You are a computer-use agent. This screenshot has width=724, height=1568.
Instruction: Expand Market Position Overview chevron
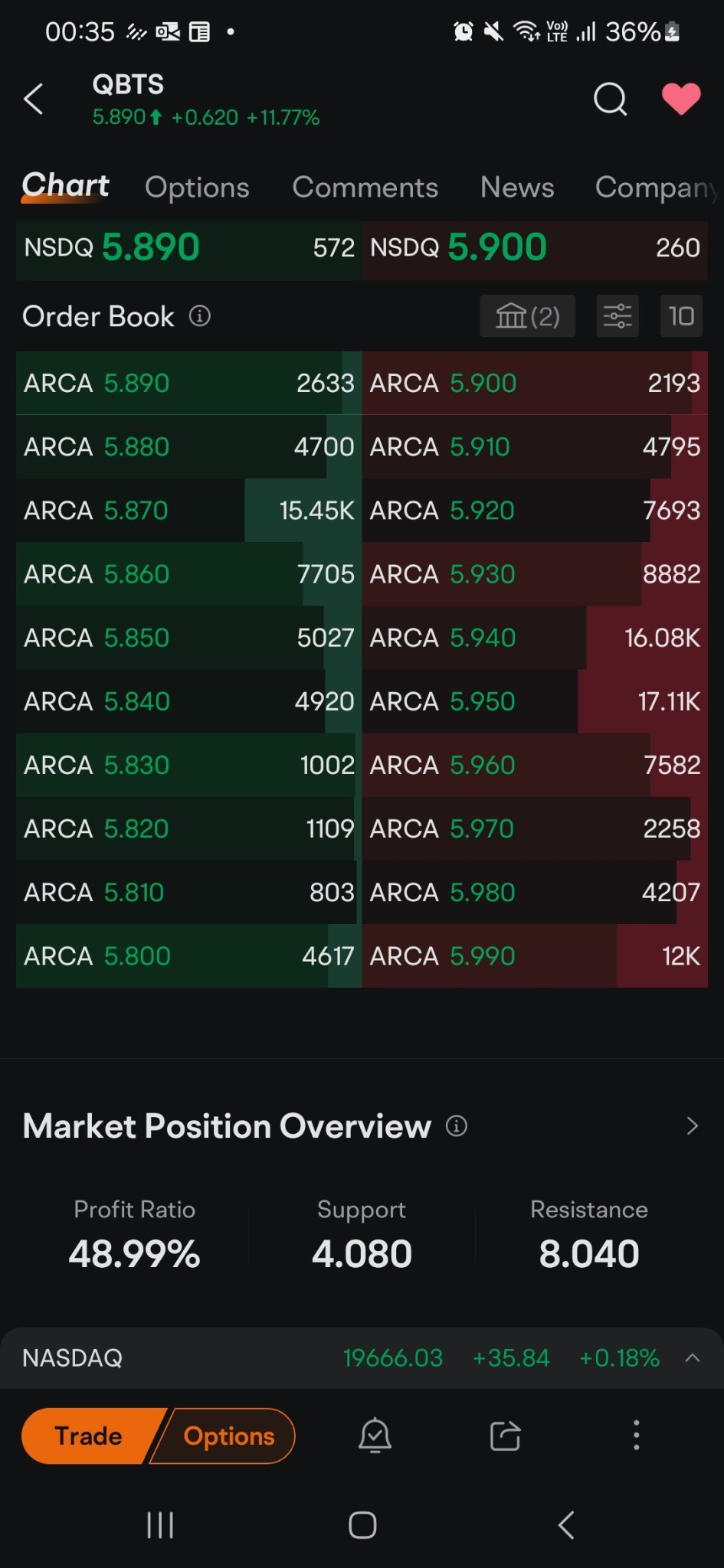click(x=693, y=1125)
